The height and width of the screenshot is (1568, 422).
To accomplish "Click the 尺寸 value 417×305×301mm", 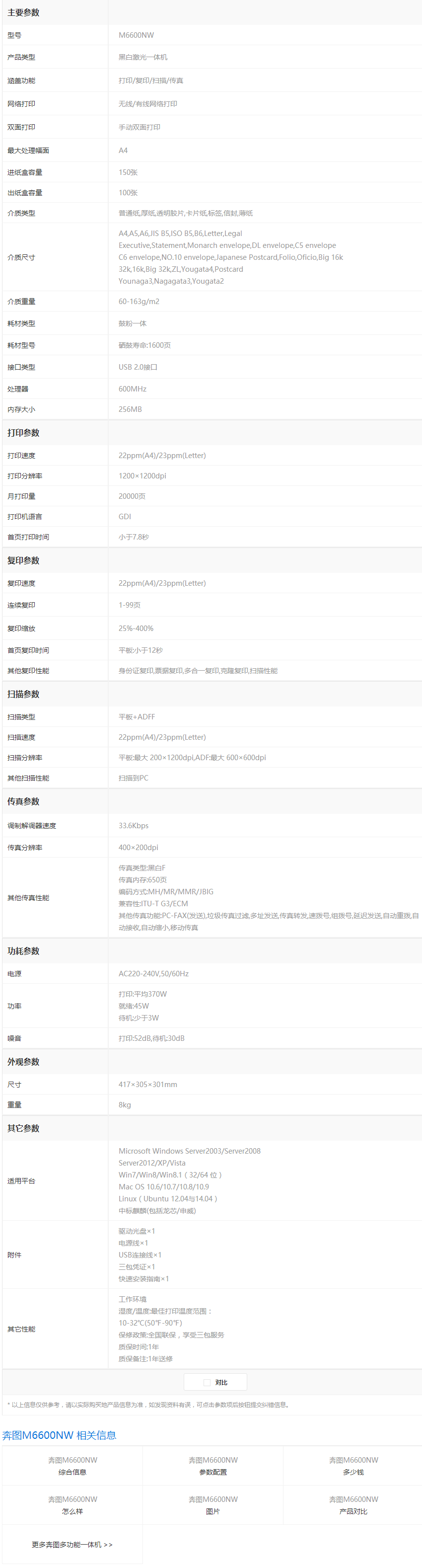I will (x=148, y=1085).
